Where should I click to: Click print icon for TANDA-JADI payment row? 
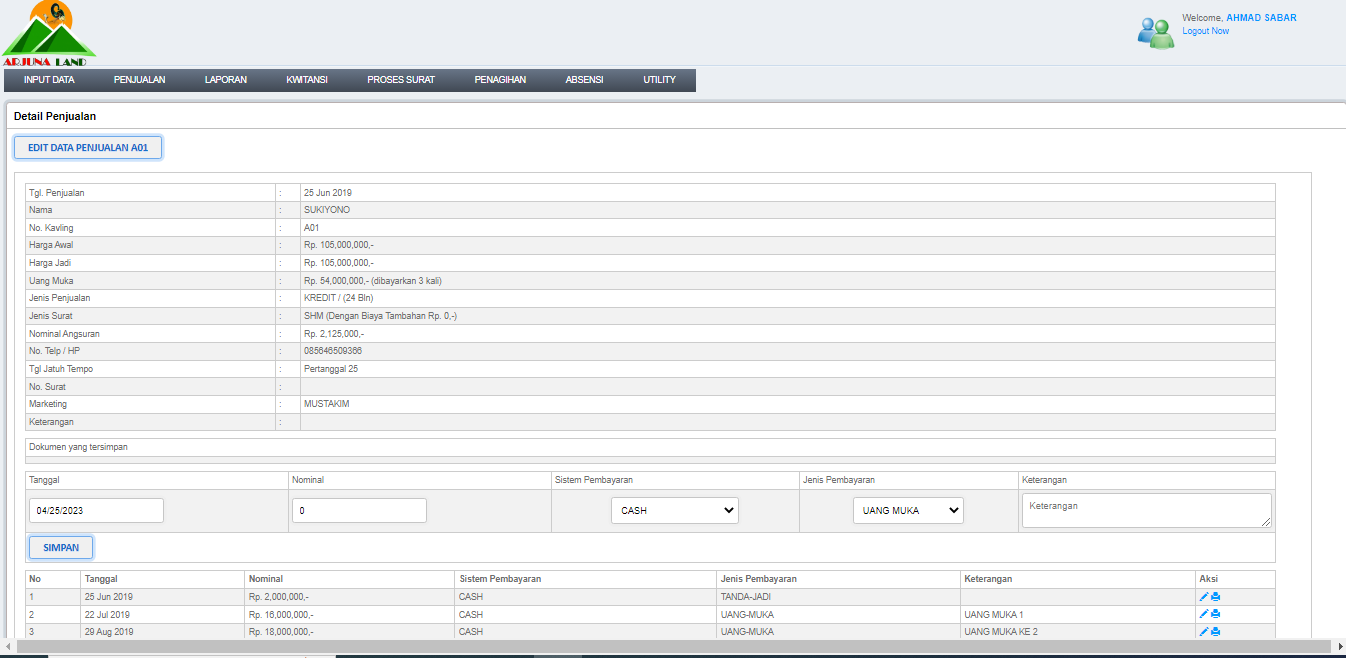[x=1216, y=597]
